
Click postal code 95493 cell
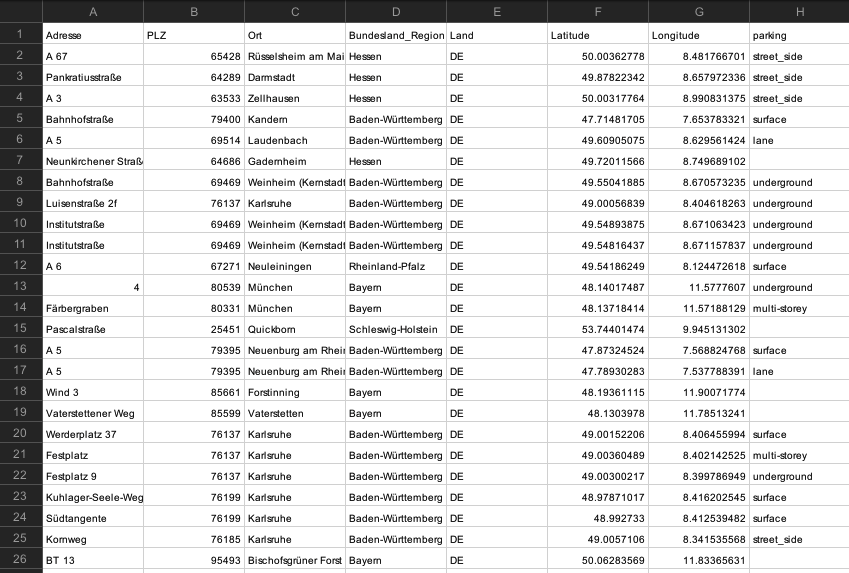pos(194,559)
